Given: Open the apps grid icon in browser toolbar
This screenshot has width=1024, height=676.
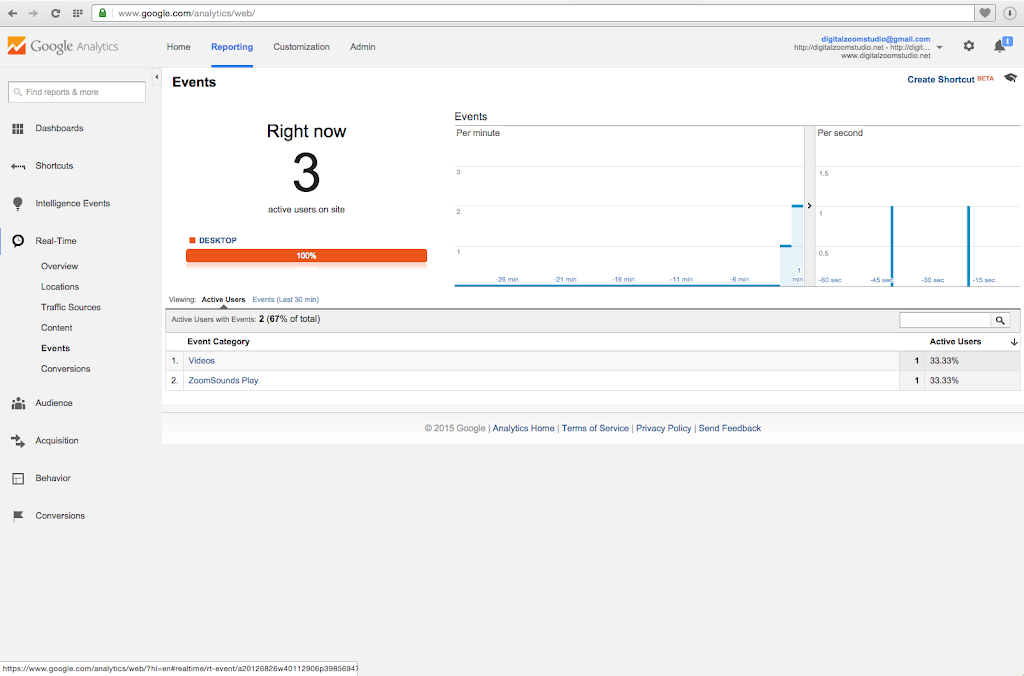Looking at the screenshot, I should click(78, 13).
